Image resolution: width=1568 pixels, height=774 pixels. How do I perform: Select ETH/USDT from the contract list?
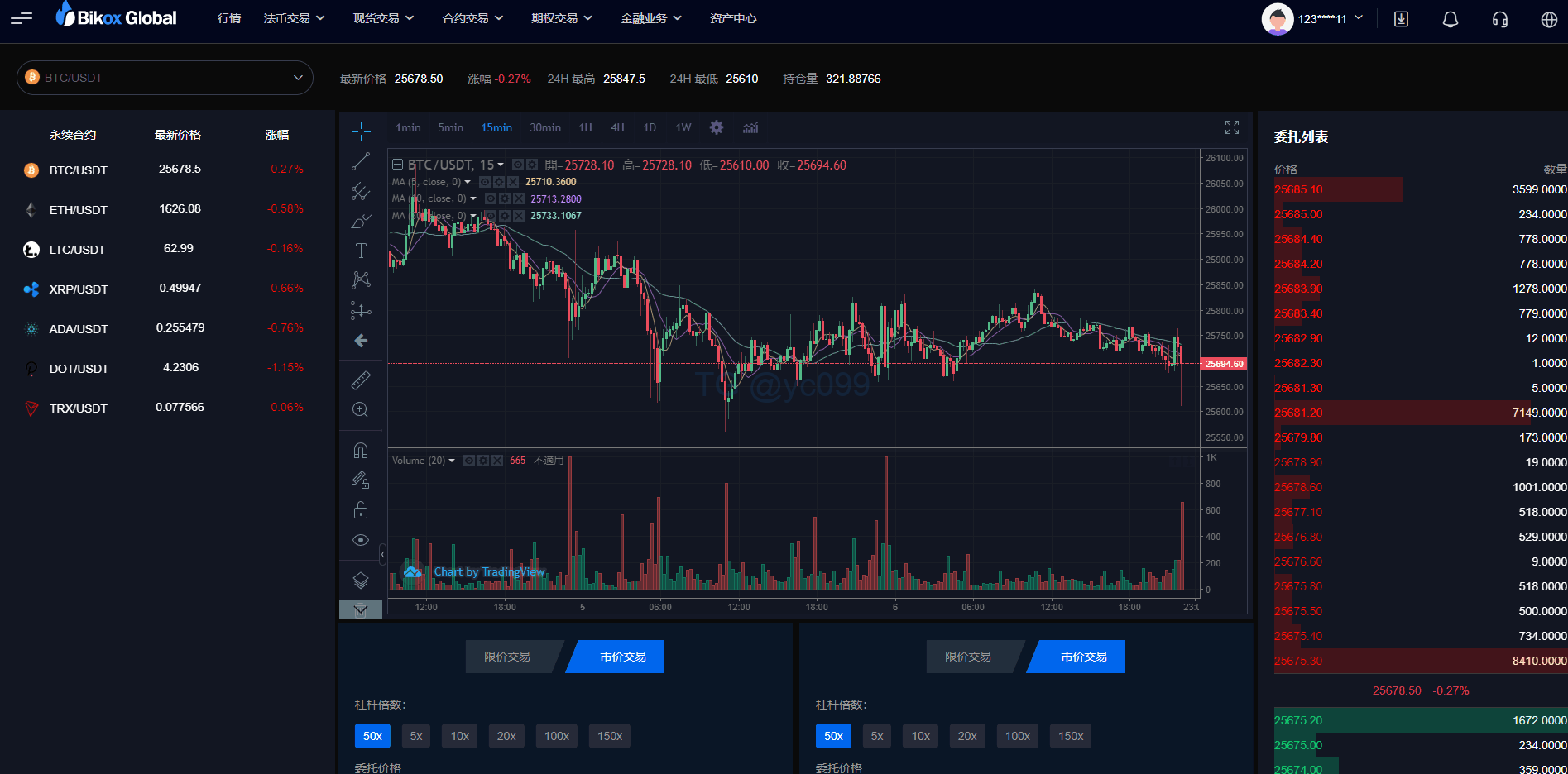pos(79,210)
